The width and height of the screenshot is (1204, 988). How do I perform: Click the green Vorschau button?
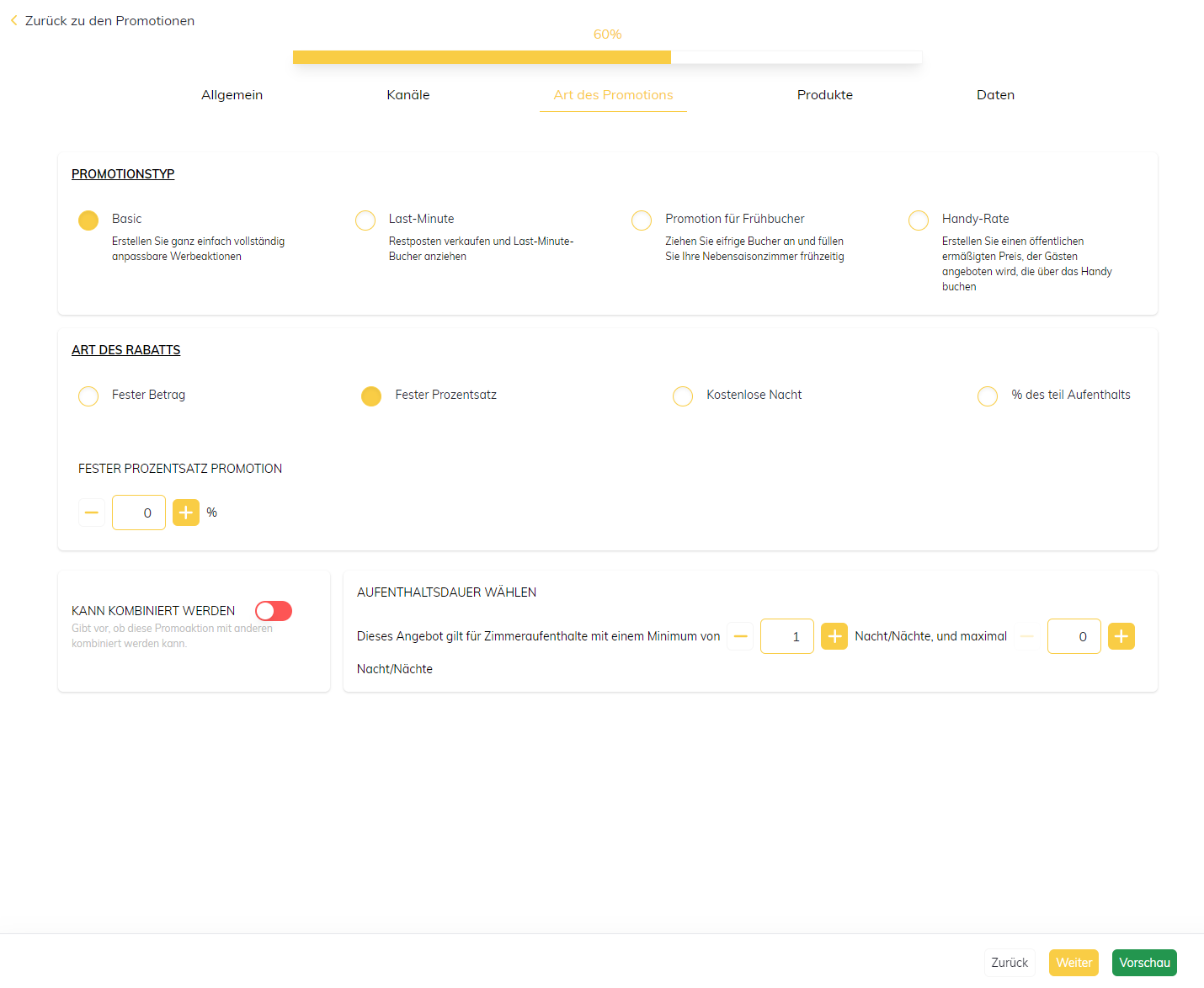coord(1144,963)
